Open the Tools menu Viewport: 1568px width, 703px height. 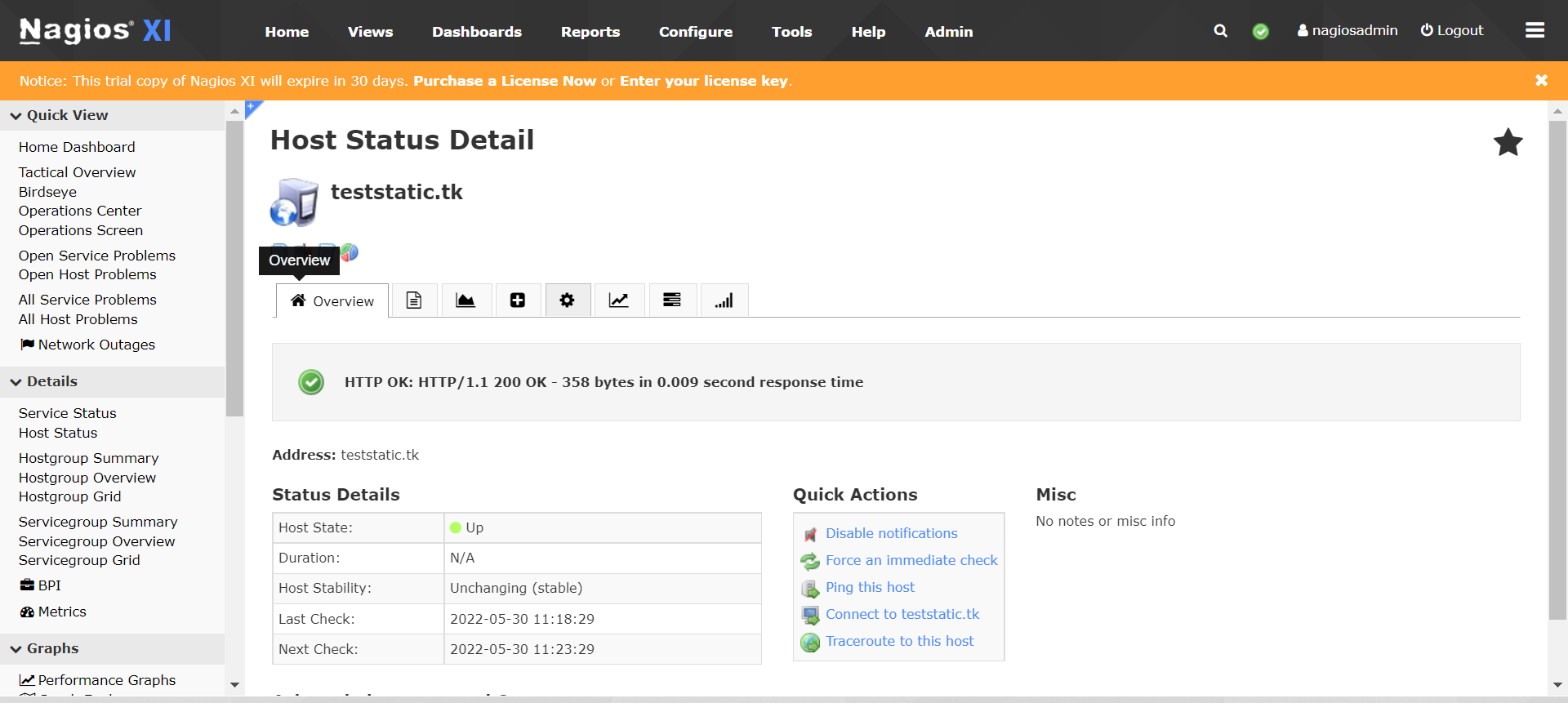click(x=791, y=31)
